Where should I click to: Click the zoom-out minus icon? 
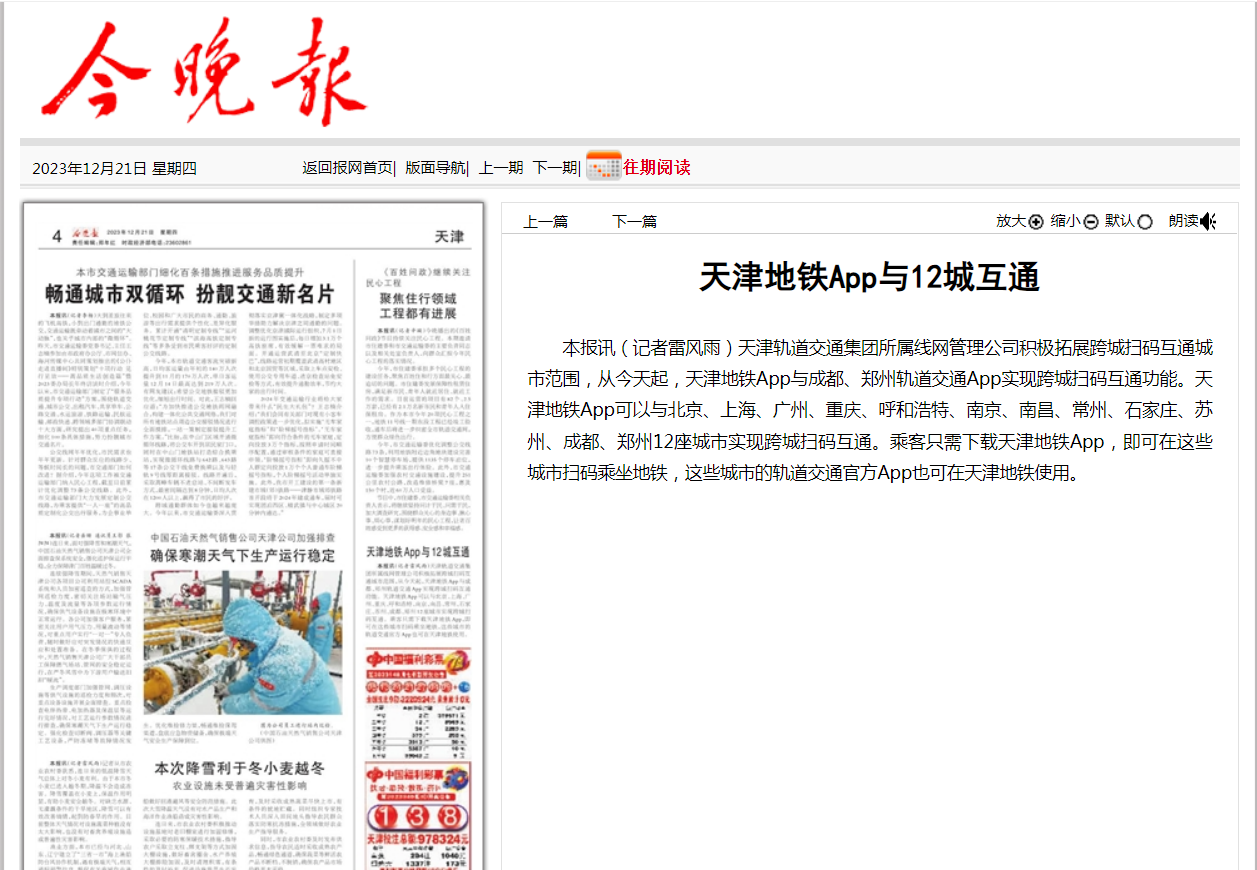[x=1091, y=222]
